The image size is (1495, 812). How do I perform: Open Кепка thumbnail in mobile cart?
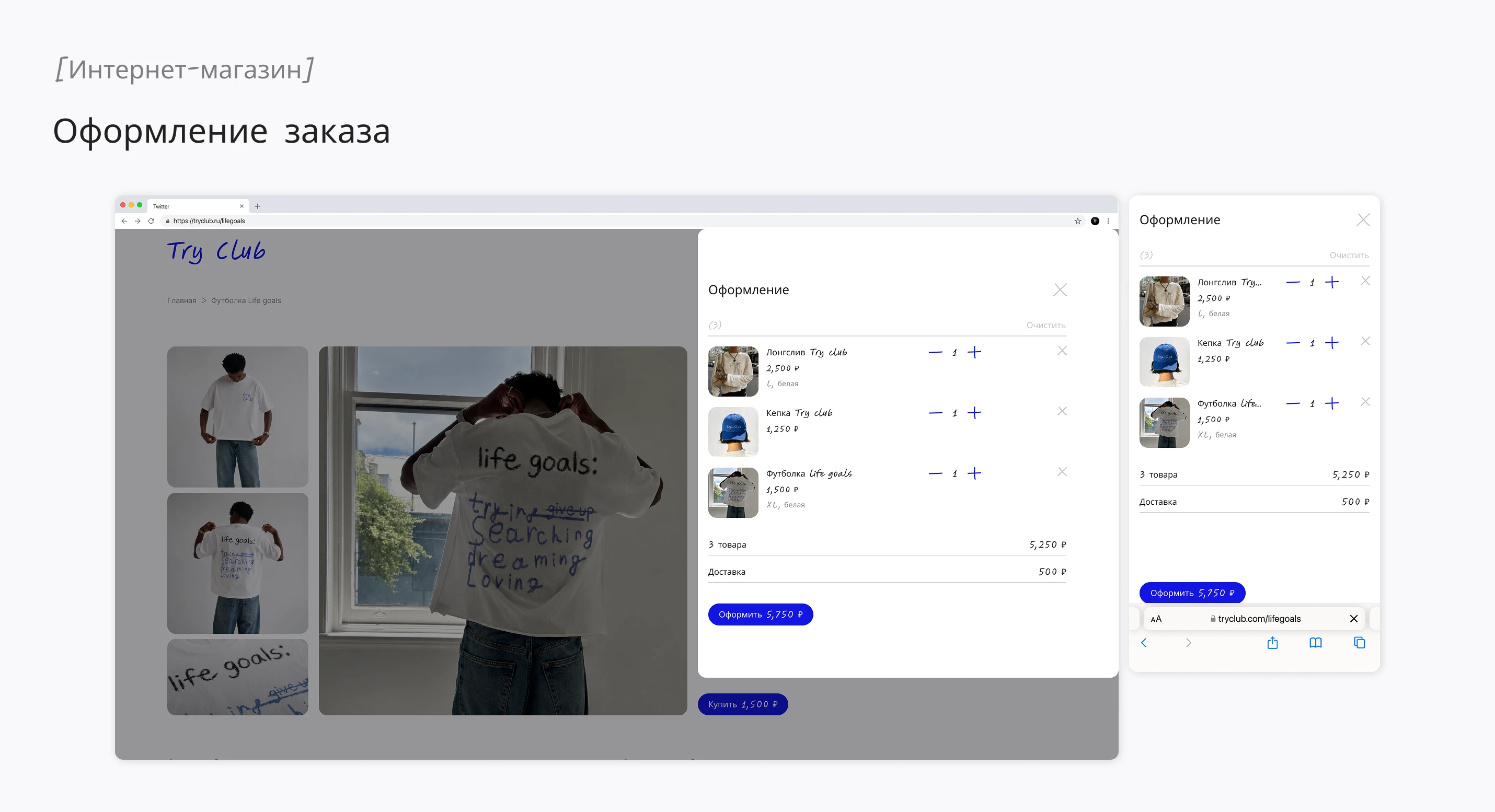point(1164,362)
